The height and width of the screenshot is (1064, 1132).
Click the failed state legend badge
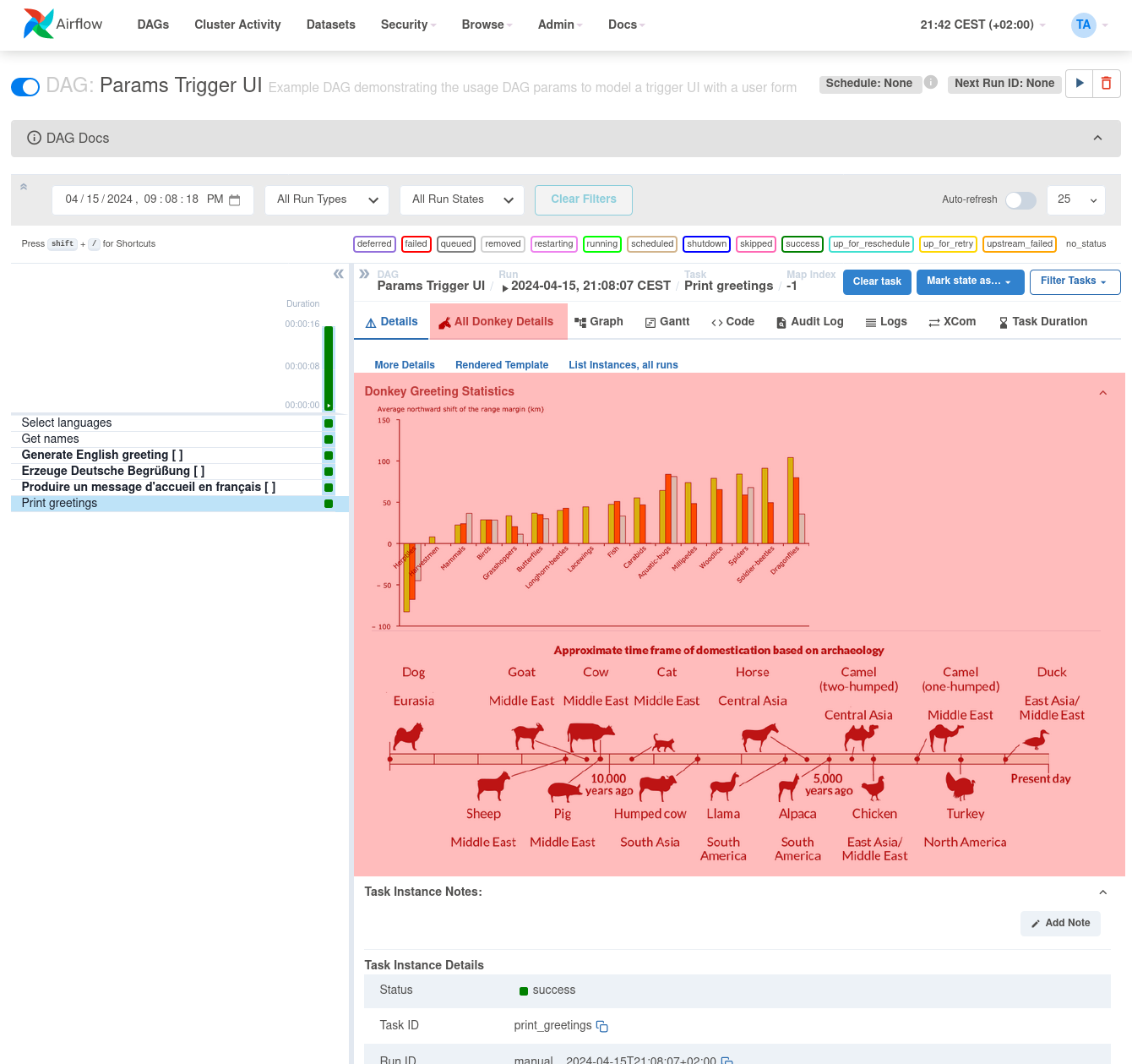[x=416, y=244]
